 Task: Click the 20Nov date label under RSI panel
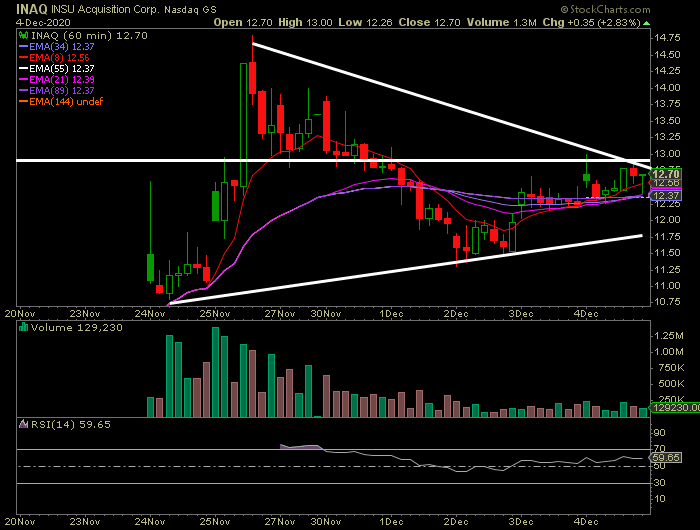point(20,522)
